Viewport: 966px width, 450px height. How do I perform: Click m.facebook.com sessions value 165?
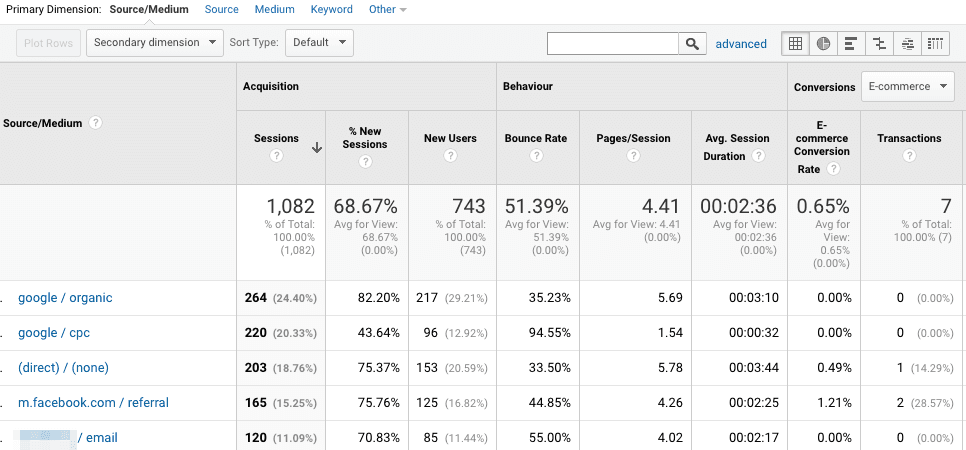[256, 403]
